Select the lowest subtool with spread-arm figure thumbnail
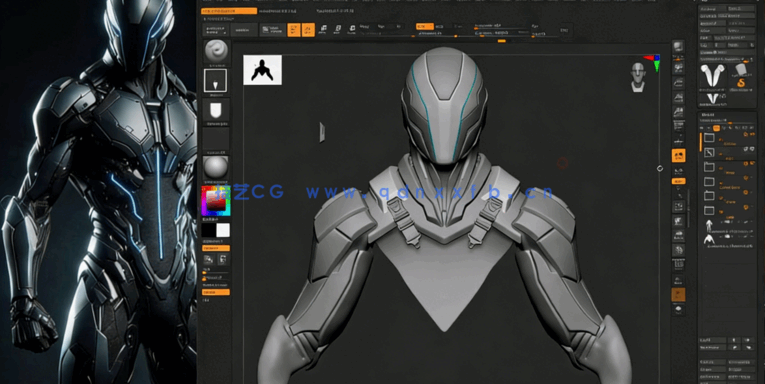Viewport: 765px width, 384px height. pyautogui.click(x=727, y=240)
